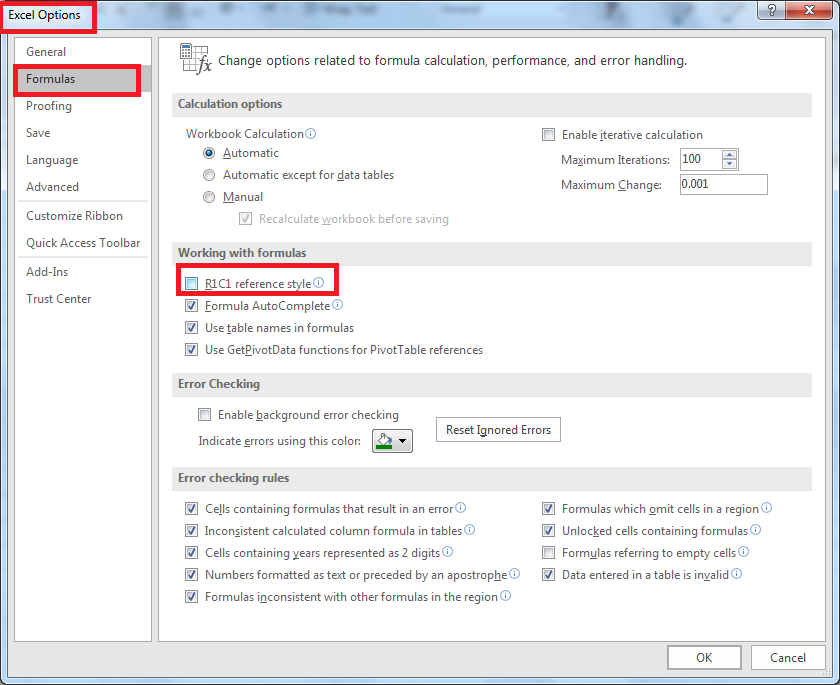Viewport: 840px width, 685px height.
Task: Open Customize Ribbon category
Action: (82, 216)
